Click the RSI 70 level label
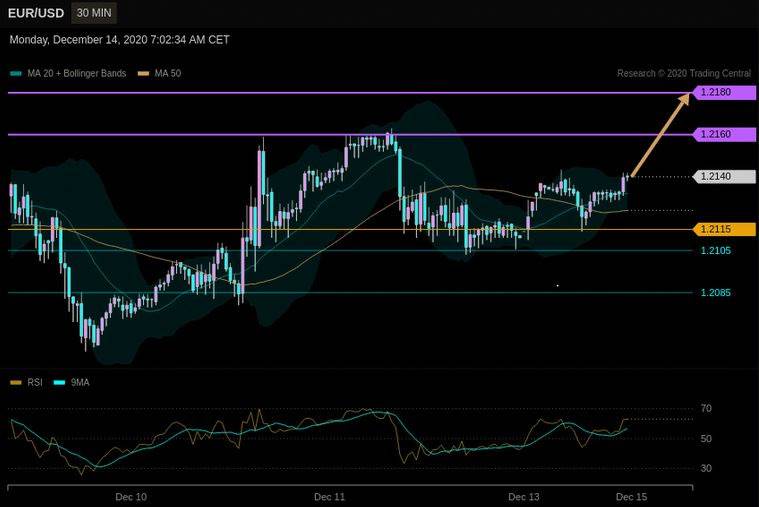 coord(706,409)
